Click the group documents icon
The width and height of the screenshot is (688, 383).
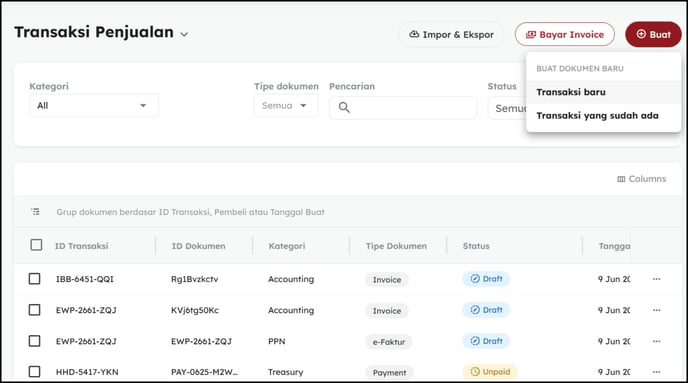[x=36, y=212]
